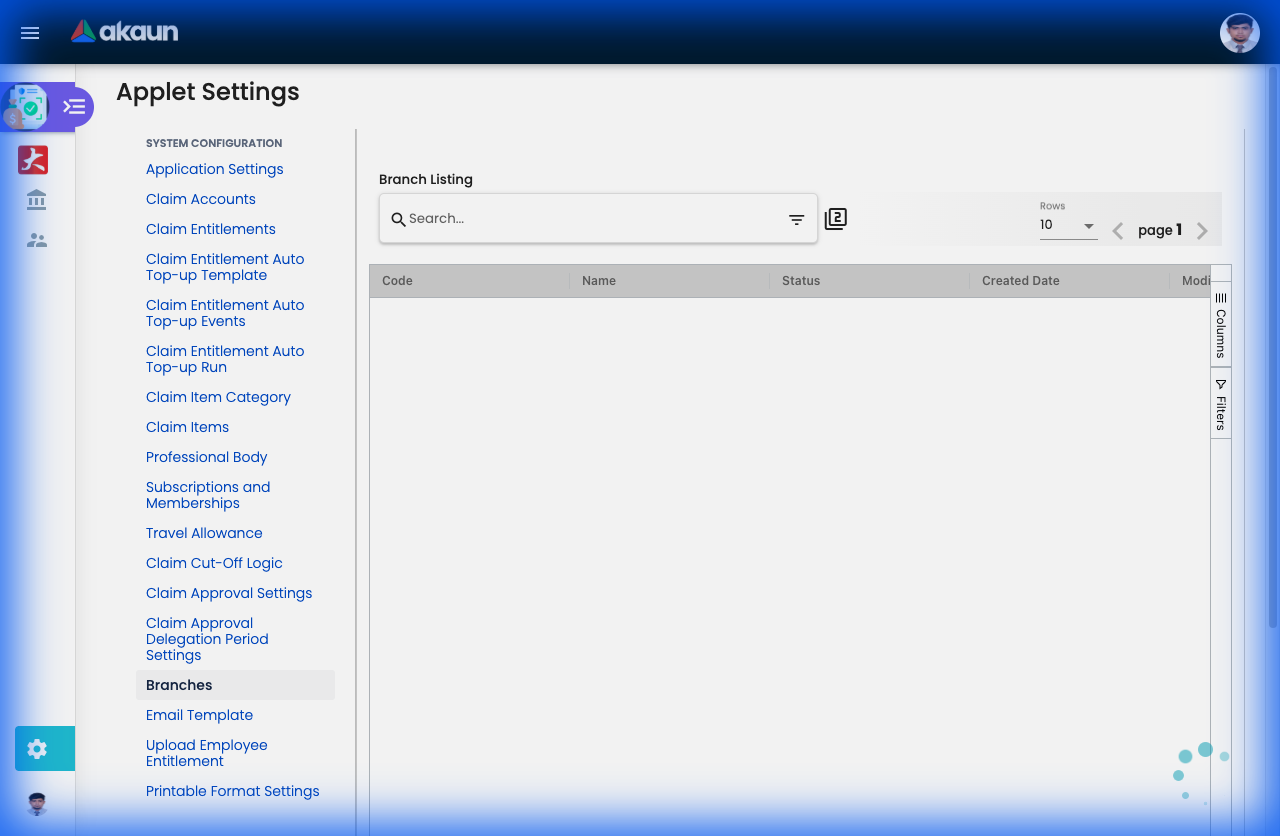Select the institution icon in the left dock
The height and width of the screenshot is (836, 1280).
(x=35, y=200)
